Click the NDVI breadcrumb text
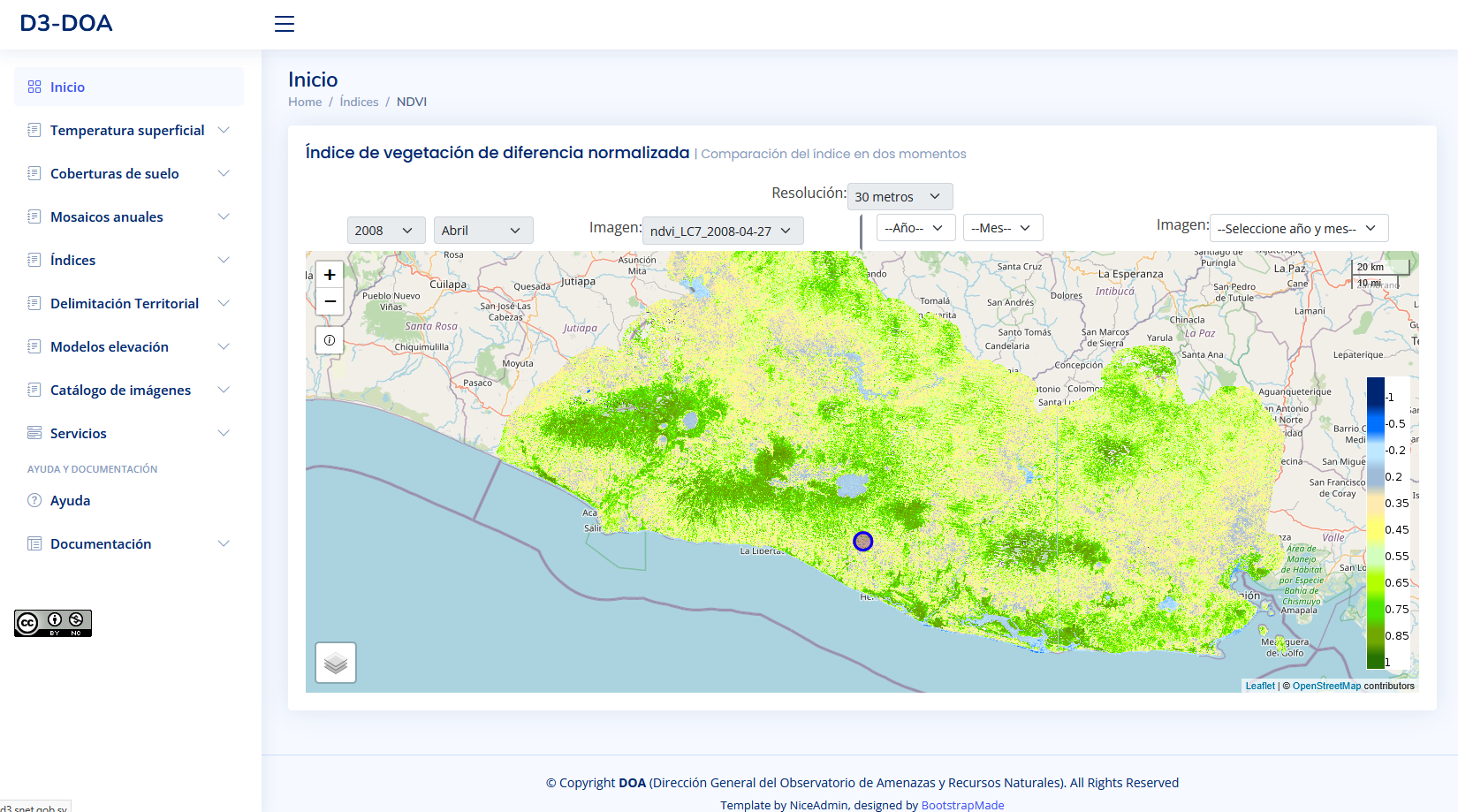Viewport: 1458px width, 812px height. click(412, 102)
